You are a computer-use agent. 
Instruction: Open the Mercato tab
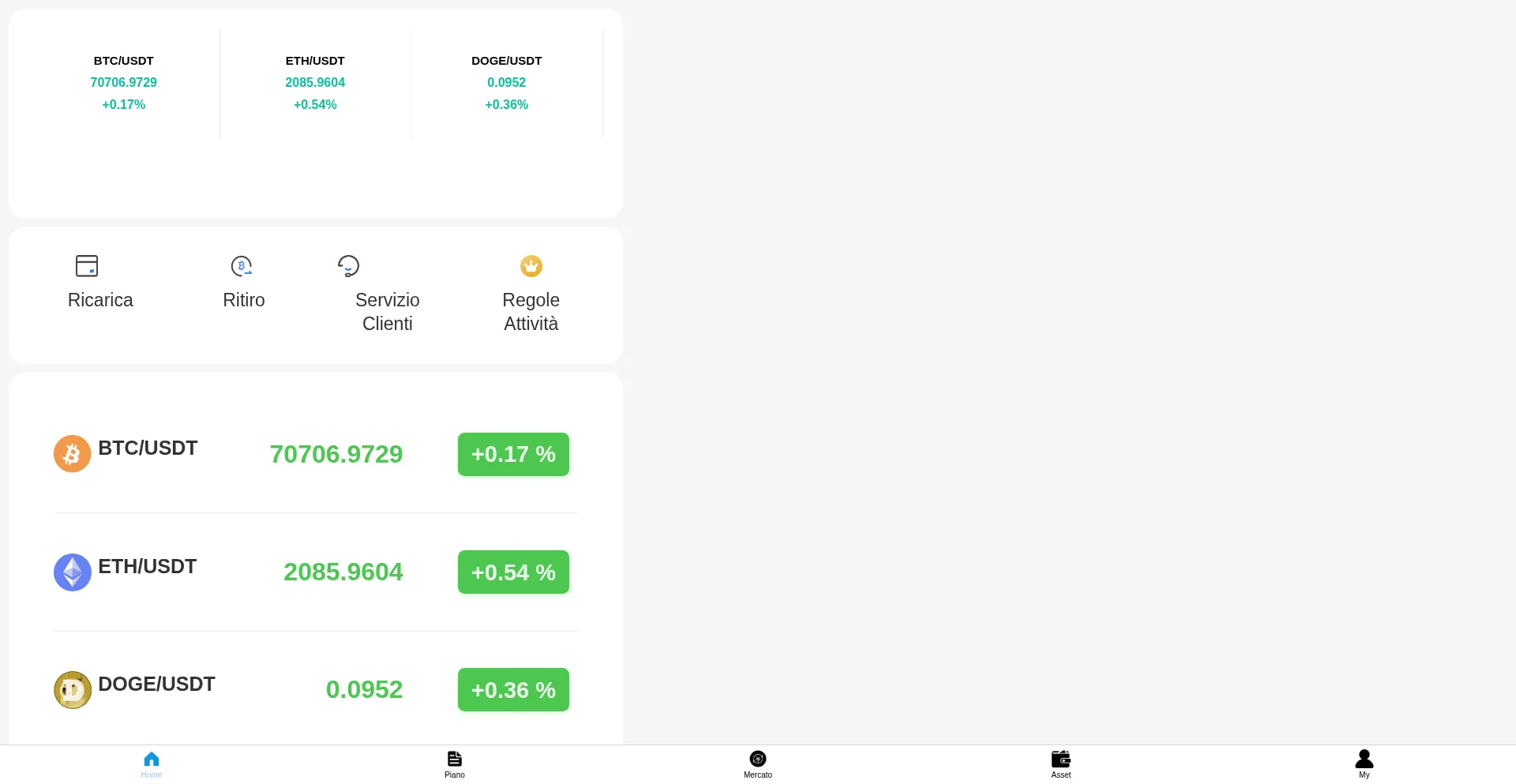pyautogui.click(x=758, y=764)
